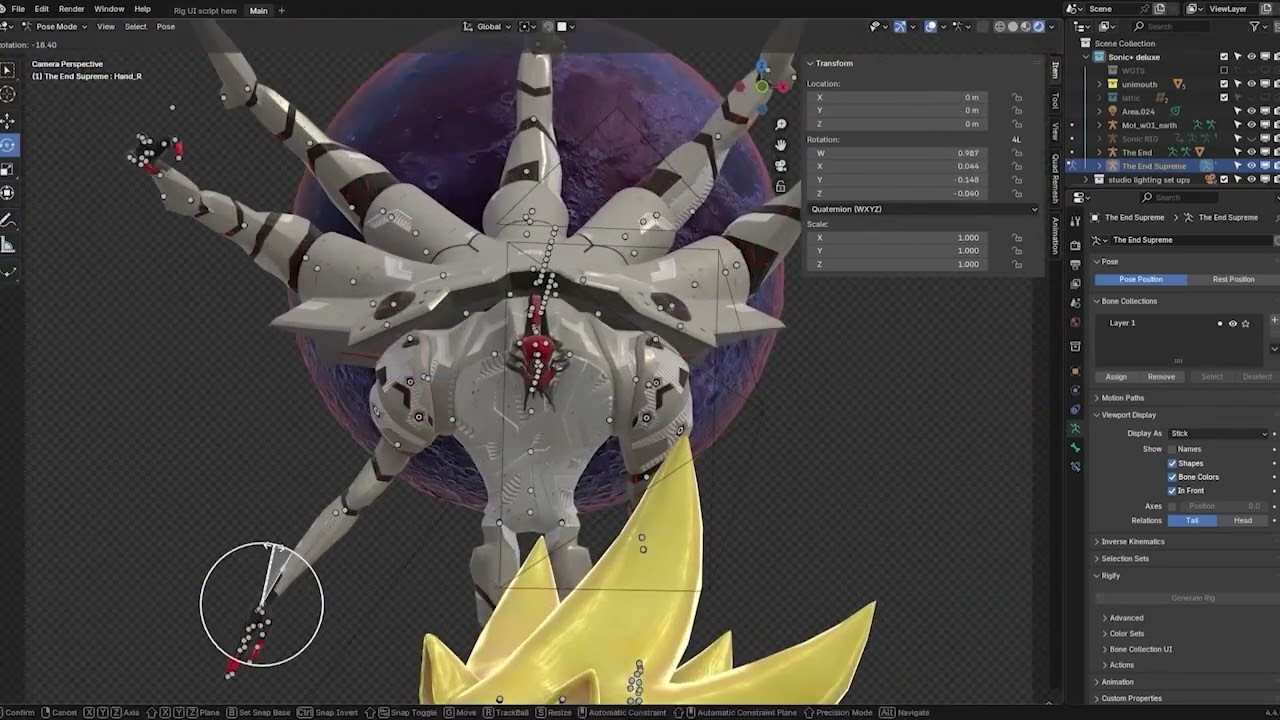
Task: Toggle viewport overlays button
Action: pos(931,27)
